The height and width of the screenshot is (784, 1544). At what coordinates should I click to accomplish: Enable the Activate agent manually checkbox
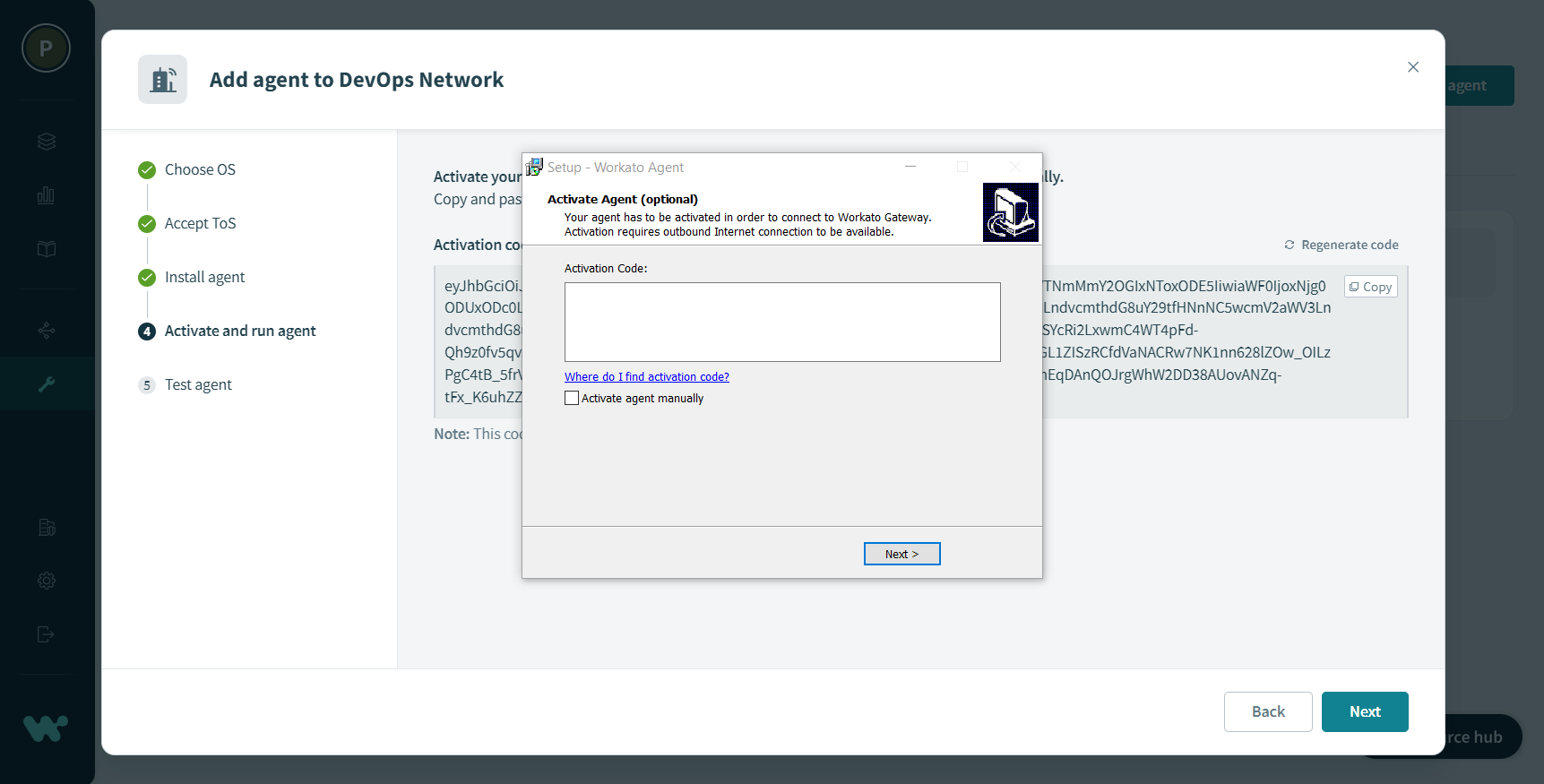click(x=572, y=399)
